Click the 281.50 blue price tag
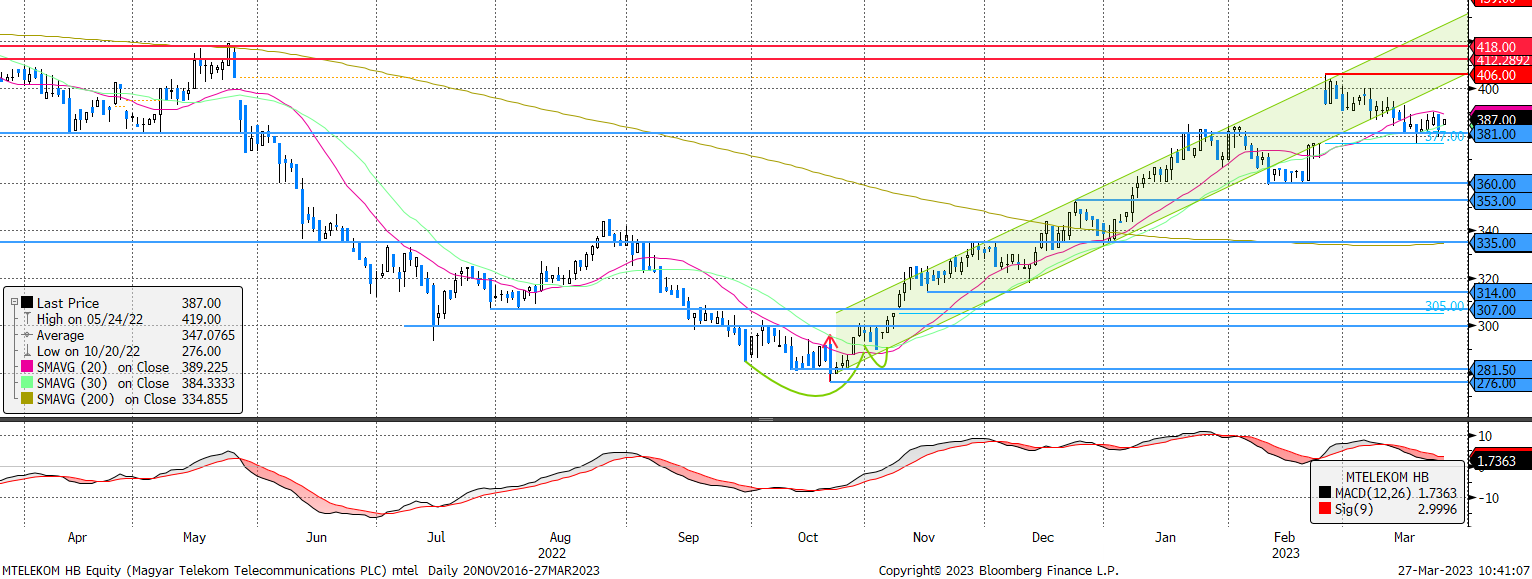The image size is (1532, 579). 1503,369
